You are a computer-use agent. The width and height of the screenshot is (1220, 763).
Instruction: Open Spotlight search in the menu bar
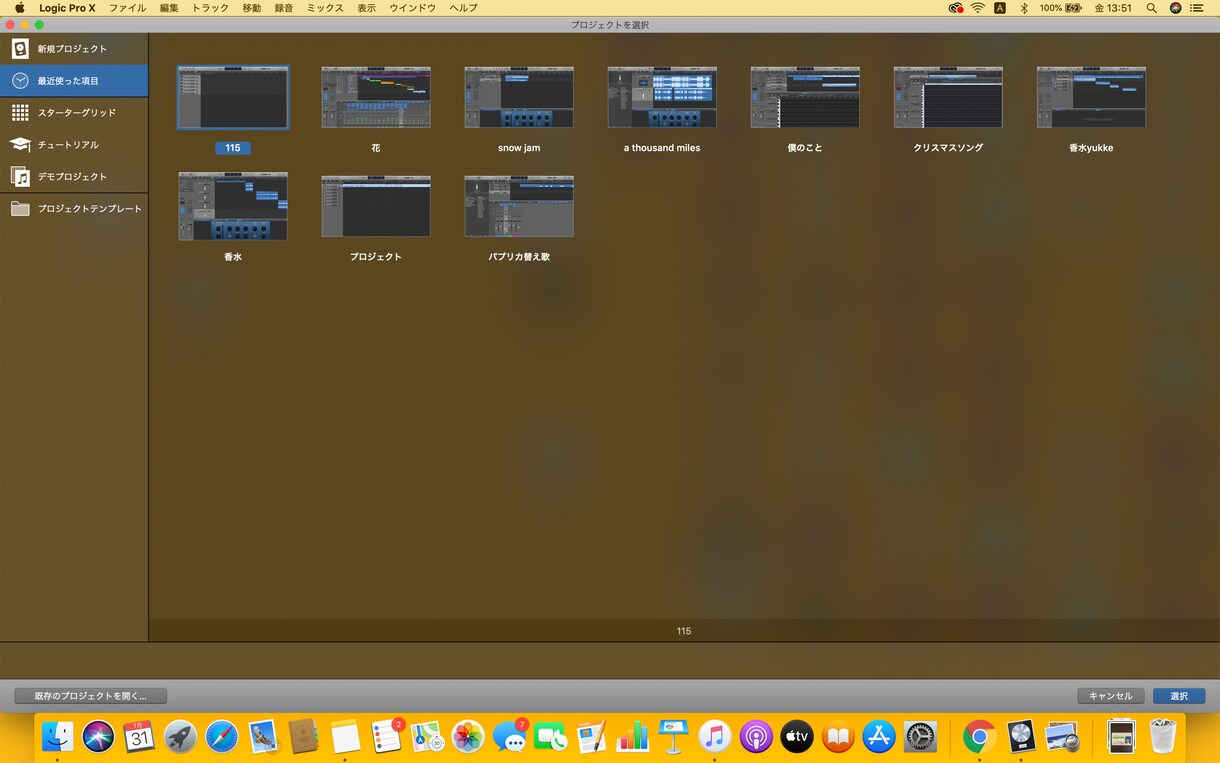pyautogui.click(x=1152, y=8)
